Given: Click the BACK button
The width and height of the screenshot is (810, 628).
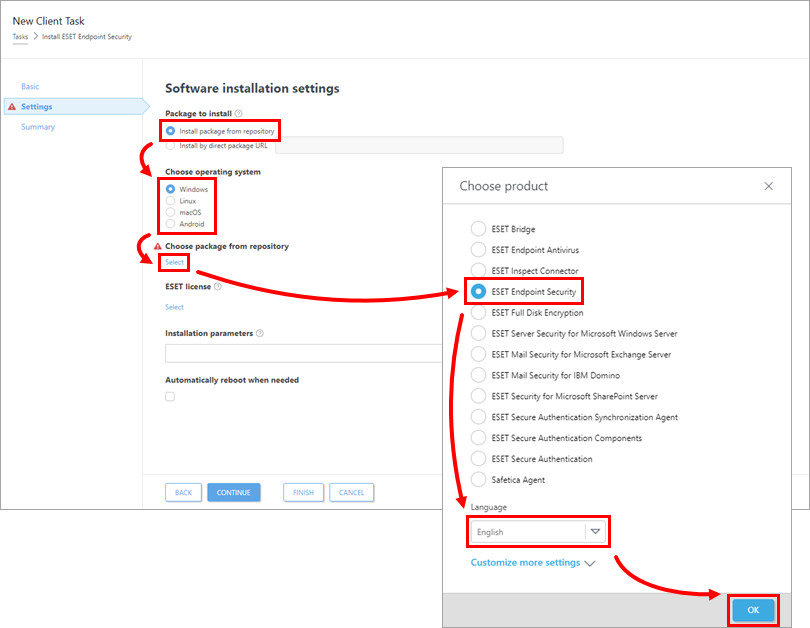Looking at the screenshot, I should [x=183, y=492].
